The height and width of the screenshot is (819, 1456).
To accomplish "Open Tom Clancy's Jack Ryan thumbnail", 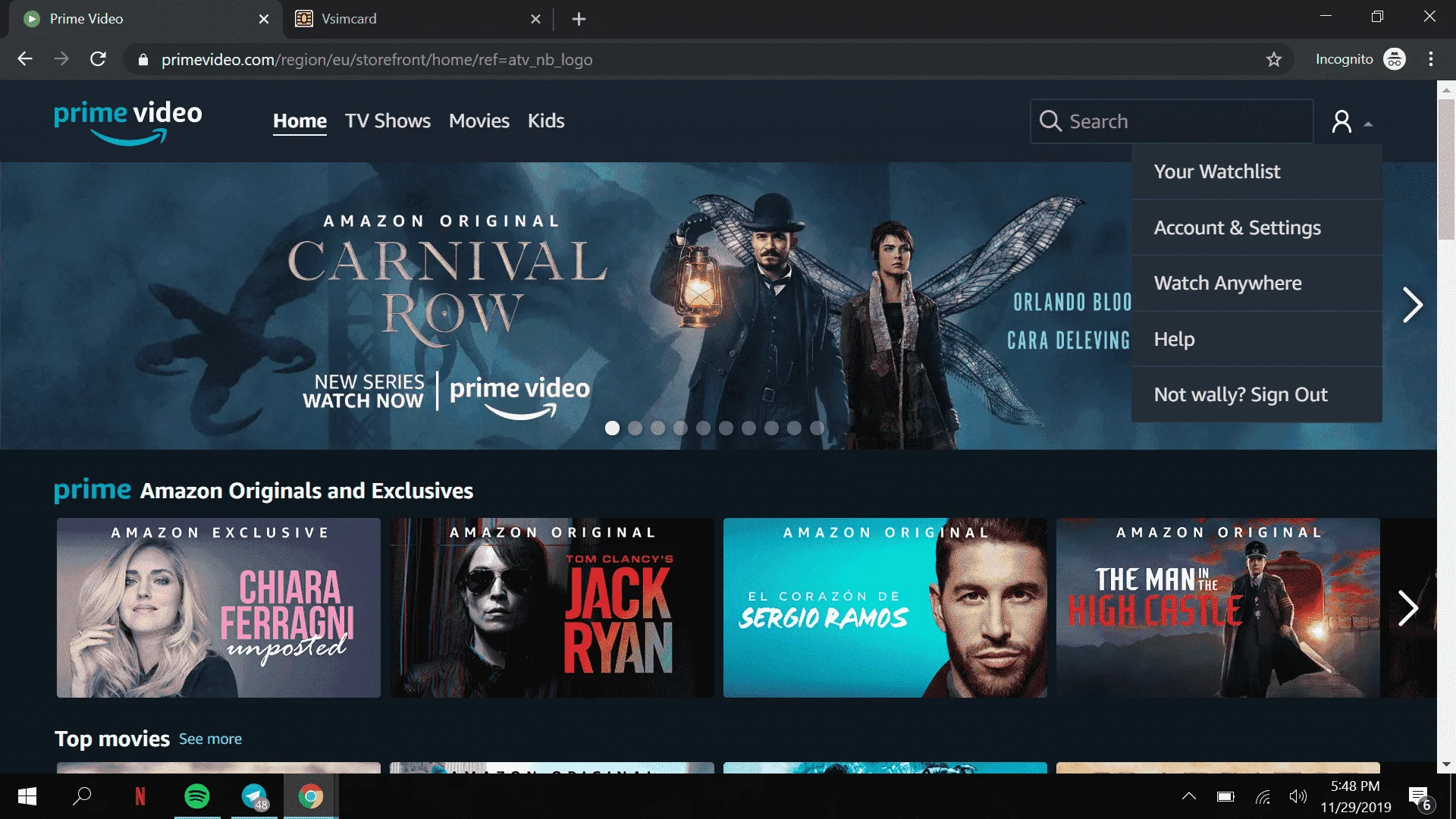I will [x=552, y=608].
